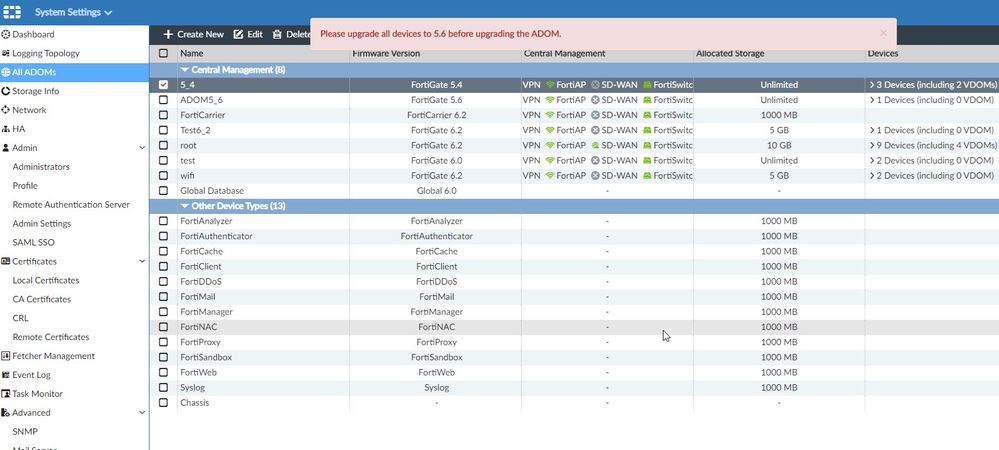Sort by Firmware Version column header
999x450 pixels.
386,54
